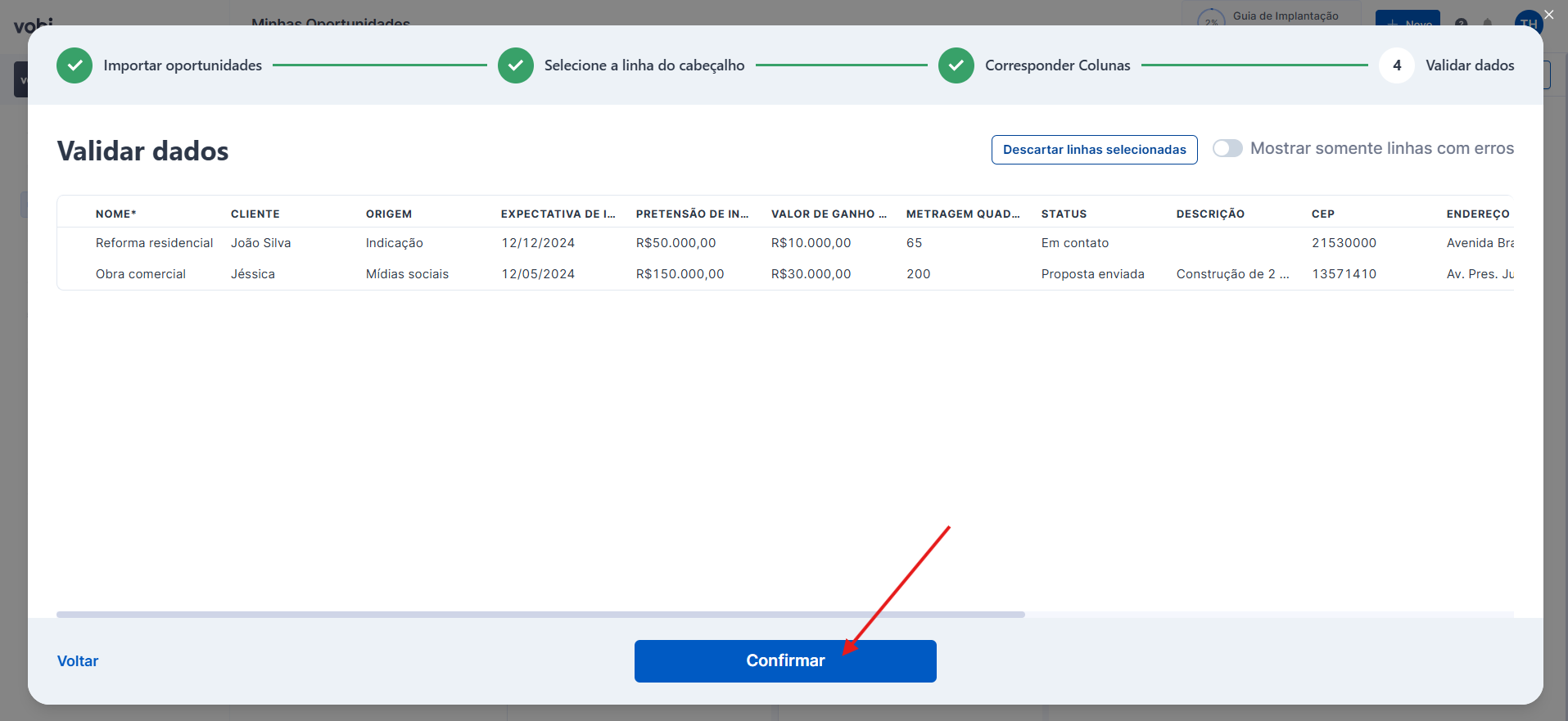
Task: Click the truncated Construção de 2 description cell
Action: coord(1232,274)
